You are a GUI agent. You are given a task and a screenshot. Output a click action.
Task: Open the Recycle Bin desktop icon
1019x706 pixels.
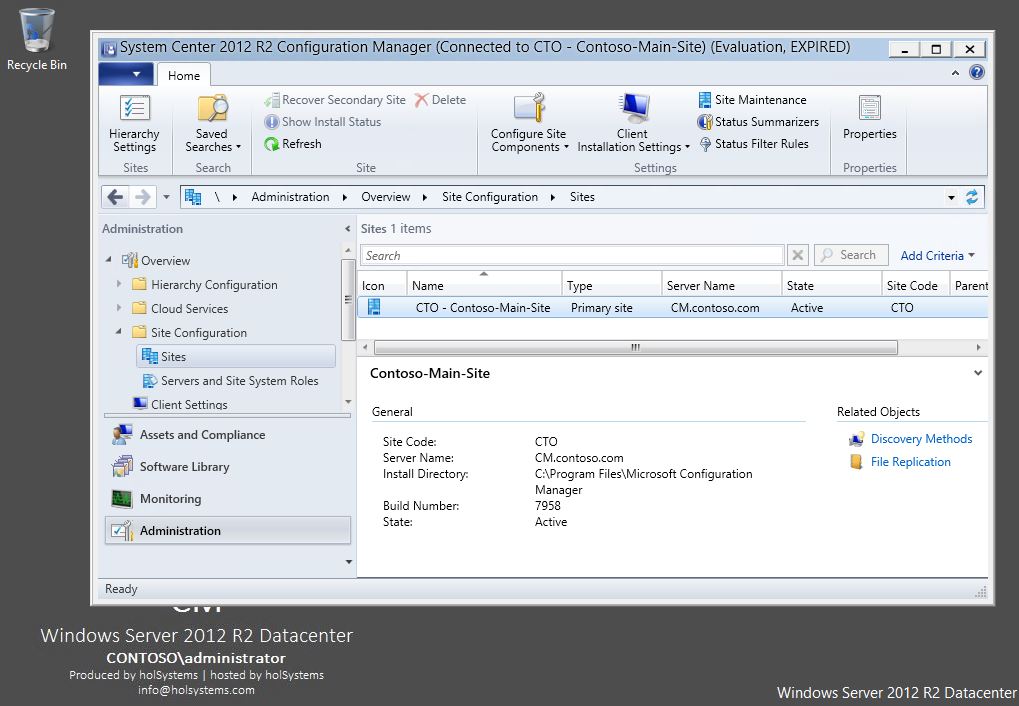click(x=36, y=39)
